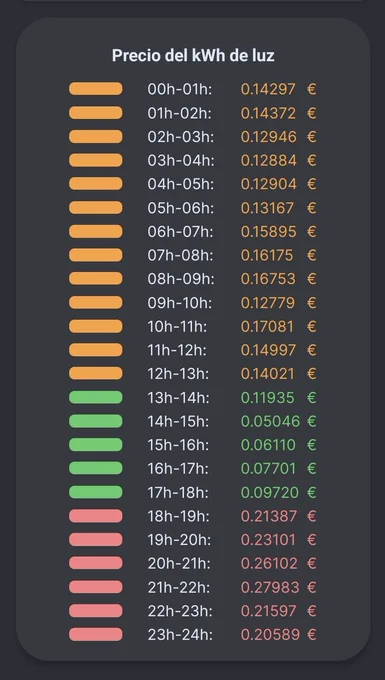Select the highest price 0.27983

coord(270,587)
